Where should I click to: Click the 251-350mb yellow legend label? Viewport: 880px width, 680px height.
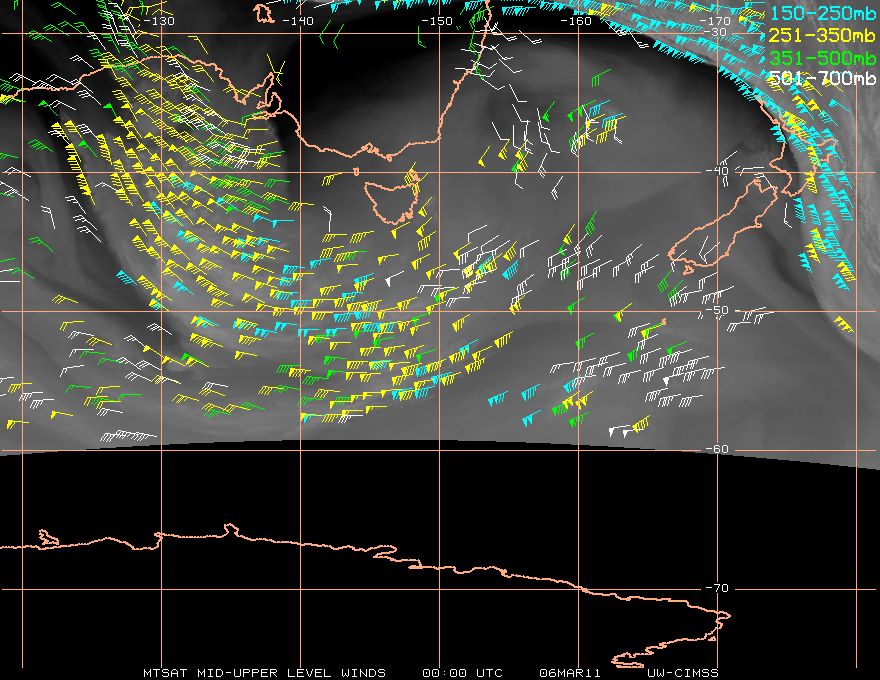(x=822, y=36)
